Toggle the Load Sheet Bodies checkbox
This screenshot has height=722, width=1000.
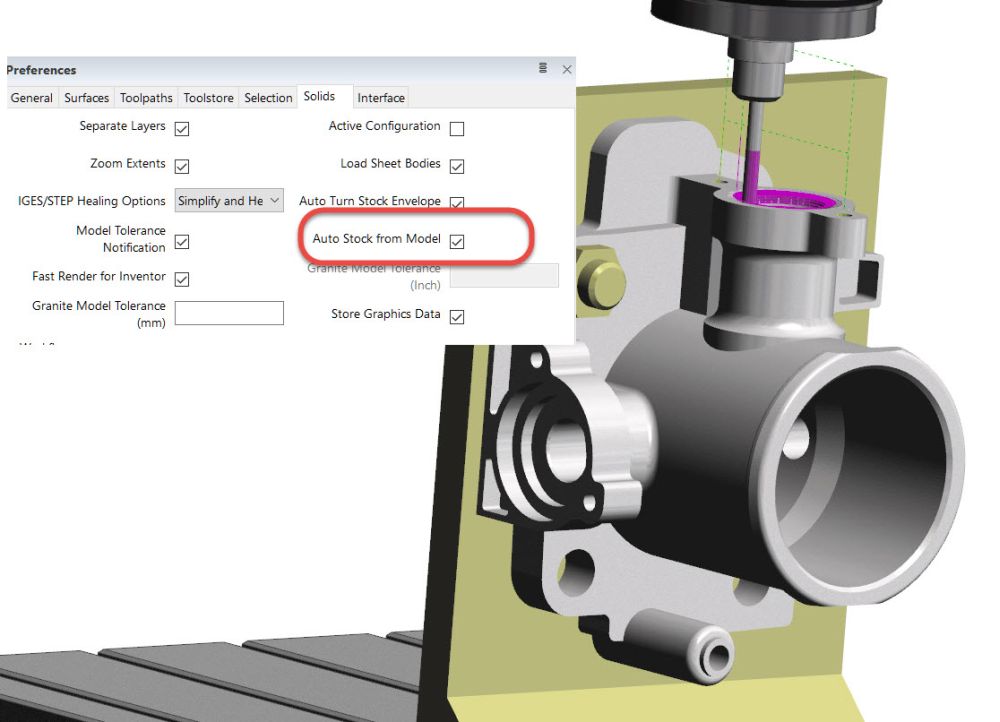point(457,166)
